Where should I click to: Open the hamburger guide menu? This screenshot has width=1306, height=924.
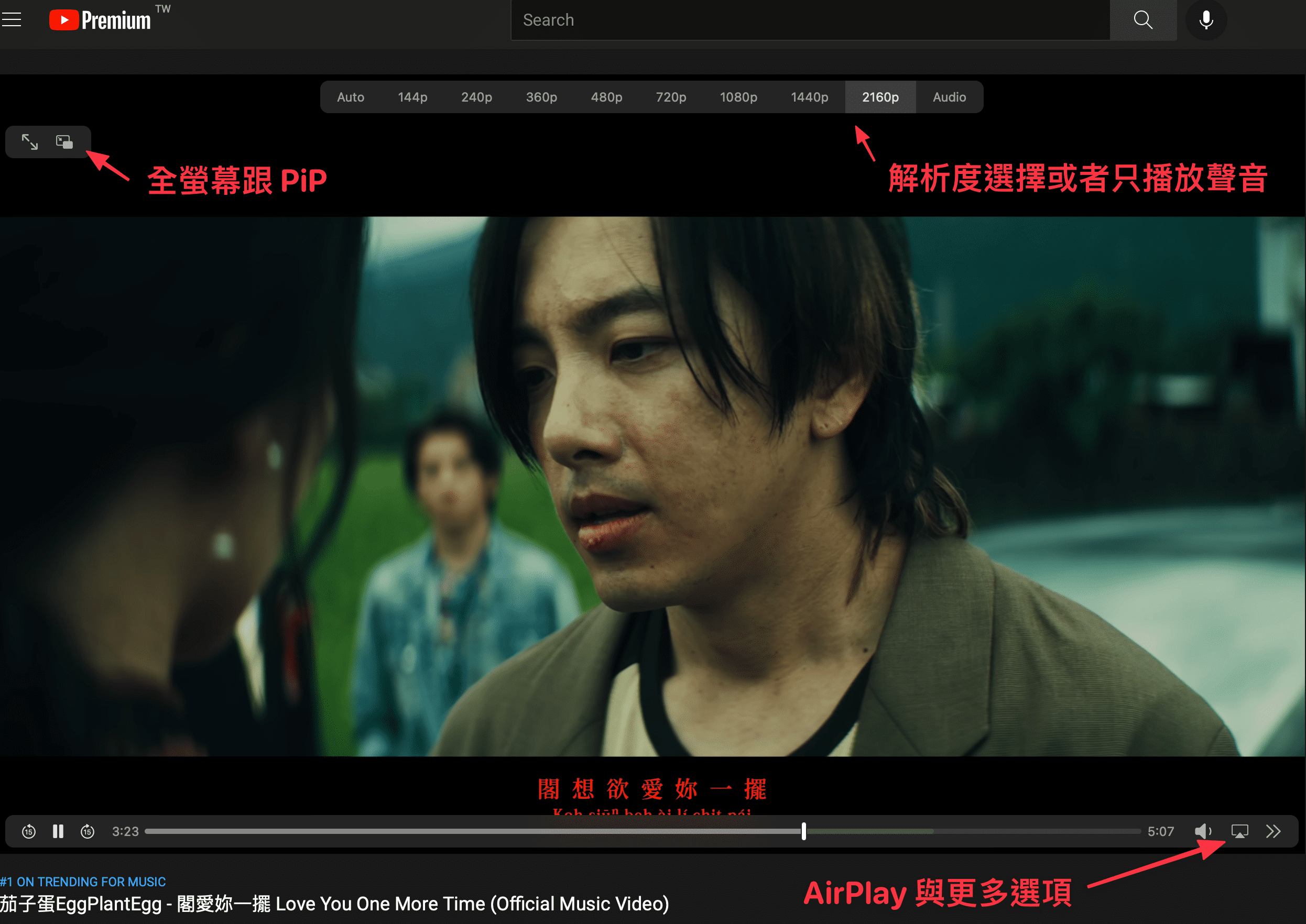click(x=12, y=20)
